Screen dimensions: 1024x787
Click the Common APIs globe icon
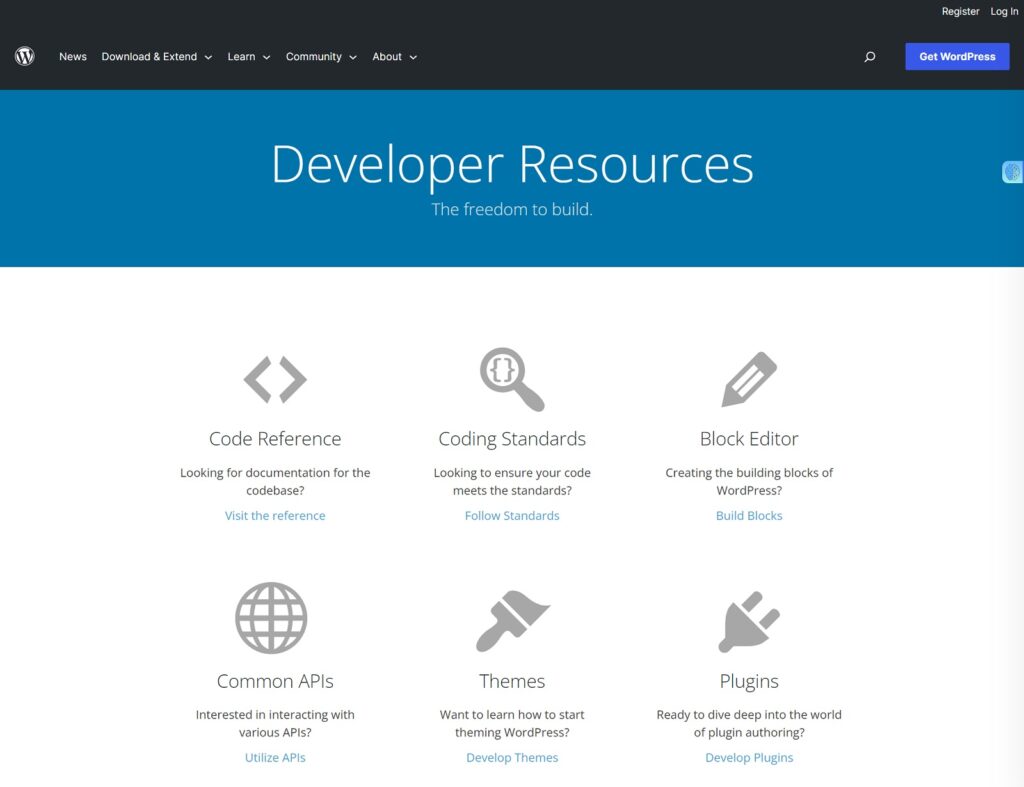271,618
